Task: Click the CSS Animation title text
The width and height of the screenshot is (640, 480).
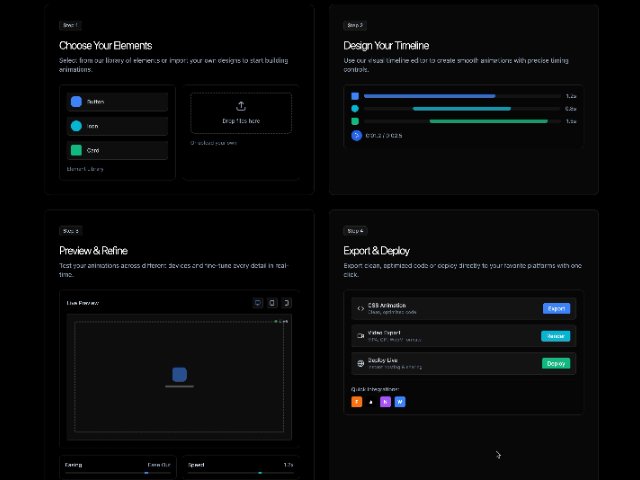Action: (387, 305)
